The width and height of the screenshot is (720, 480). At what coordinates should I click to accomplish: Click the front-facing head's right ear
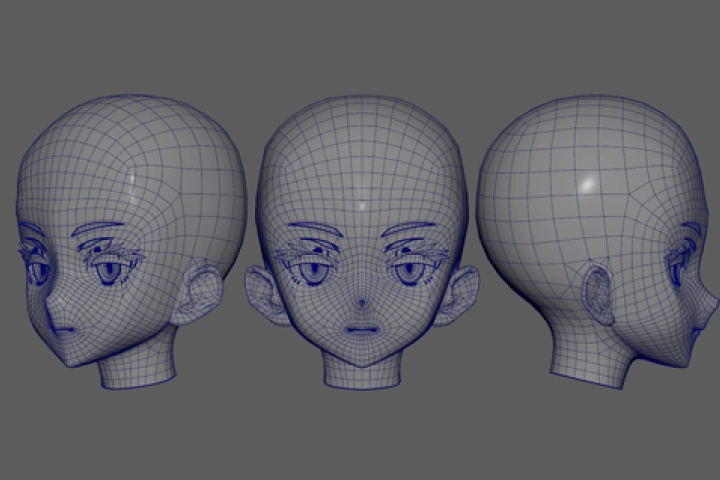[462, 290]
